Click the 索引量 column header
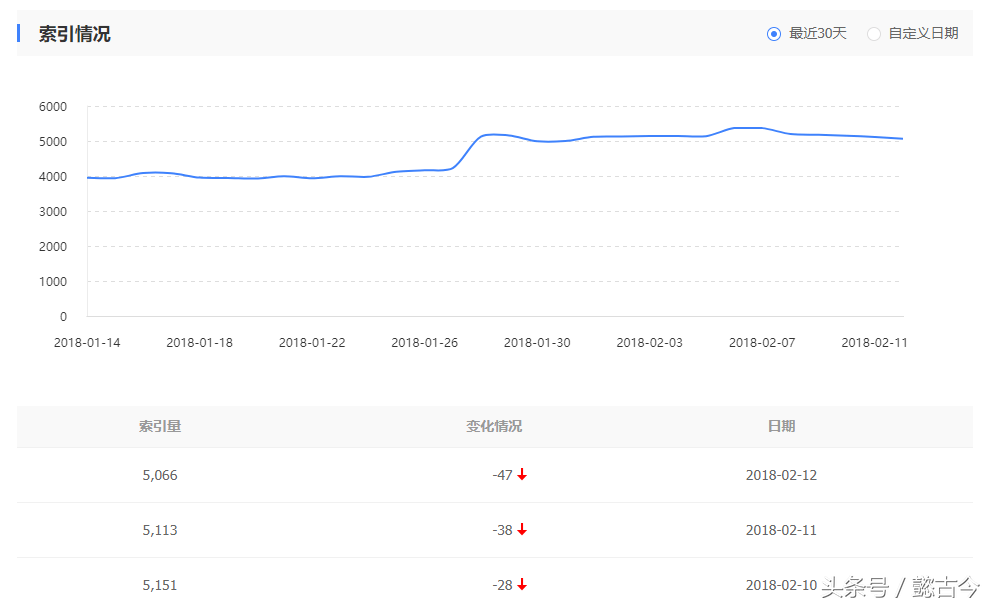The width and height of the screenshot is (994, 607). coord(160,426)
